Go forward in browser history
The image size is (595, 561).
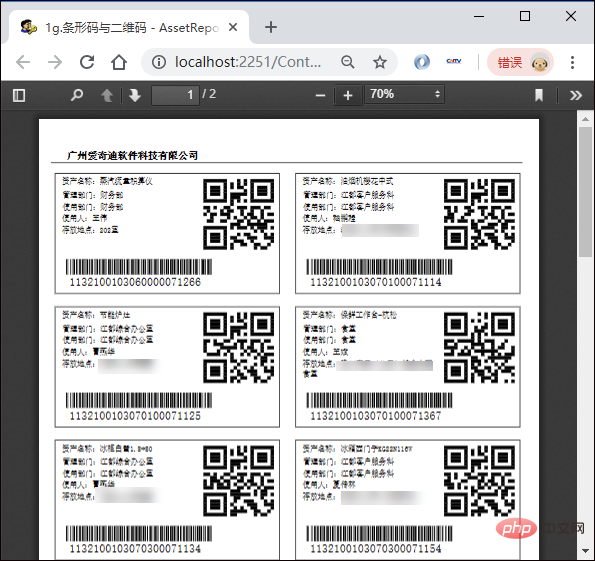(55, 62)
